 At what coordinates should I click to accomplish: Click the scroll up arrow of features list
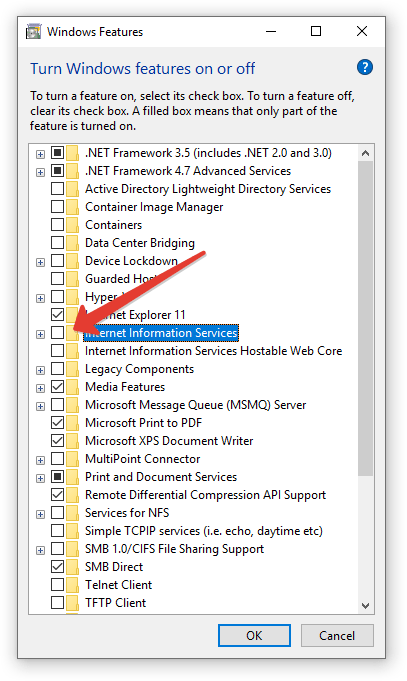pyautogui.click(x=365, y=153)
